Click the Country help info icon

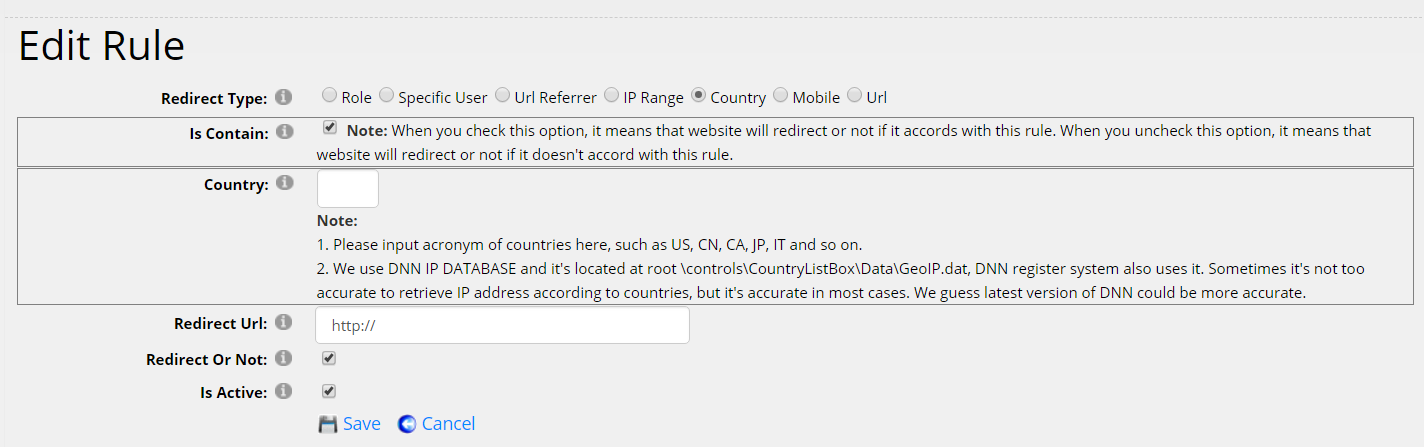(x=284, y=183)
